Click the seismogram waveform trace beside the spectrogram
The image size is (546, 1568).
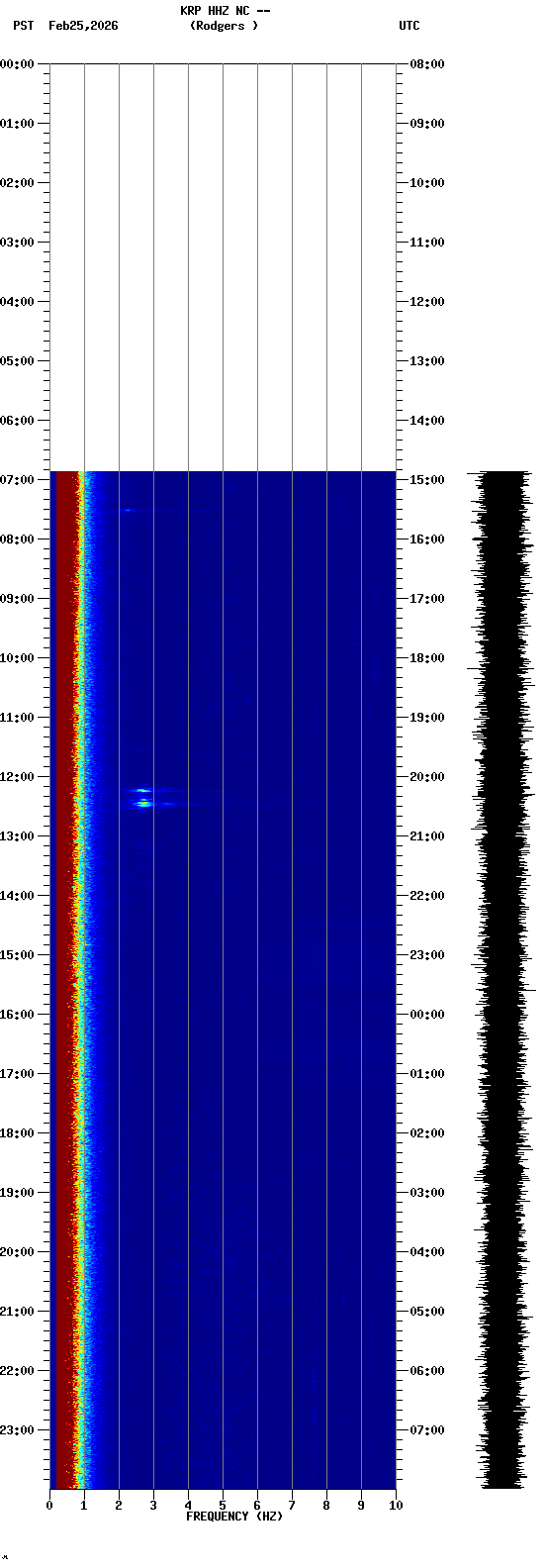click(x=501, y=980)
